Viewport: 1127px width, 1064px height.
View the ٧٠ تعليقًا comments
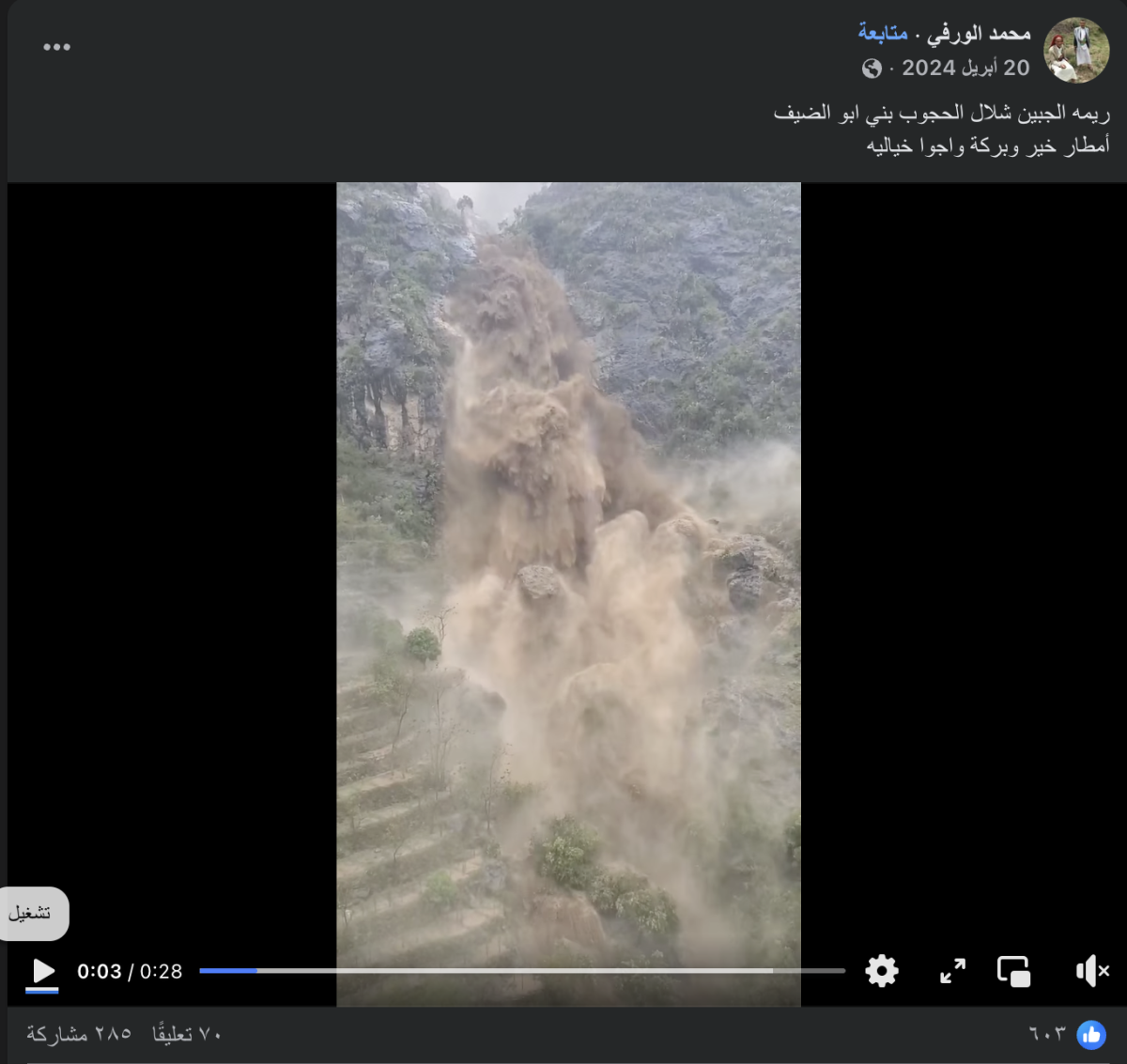coord(187,1034)
